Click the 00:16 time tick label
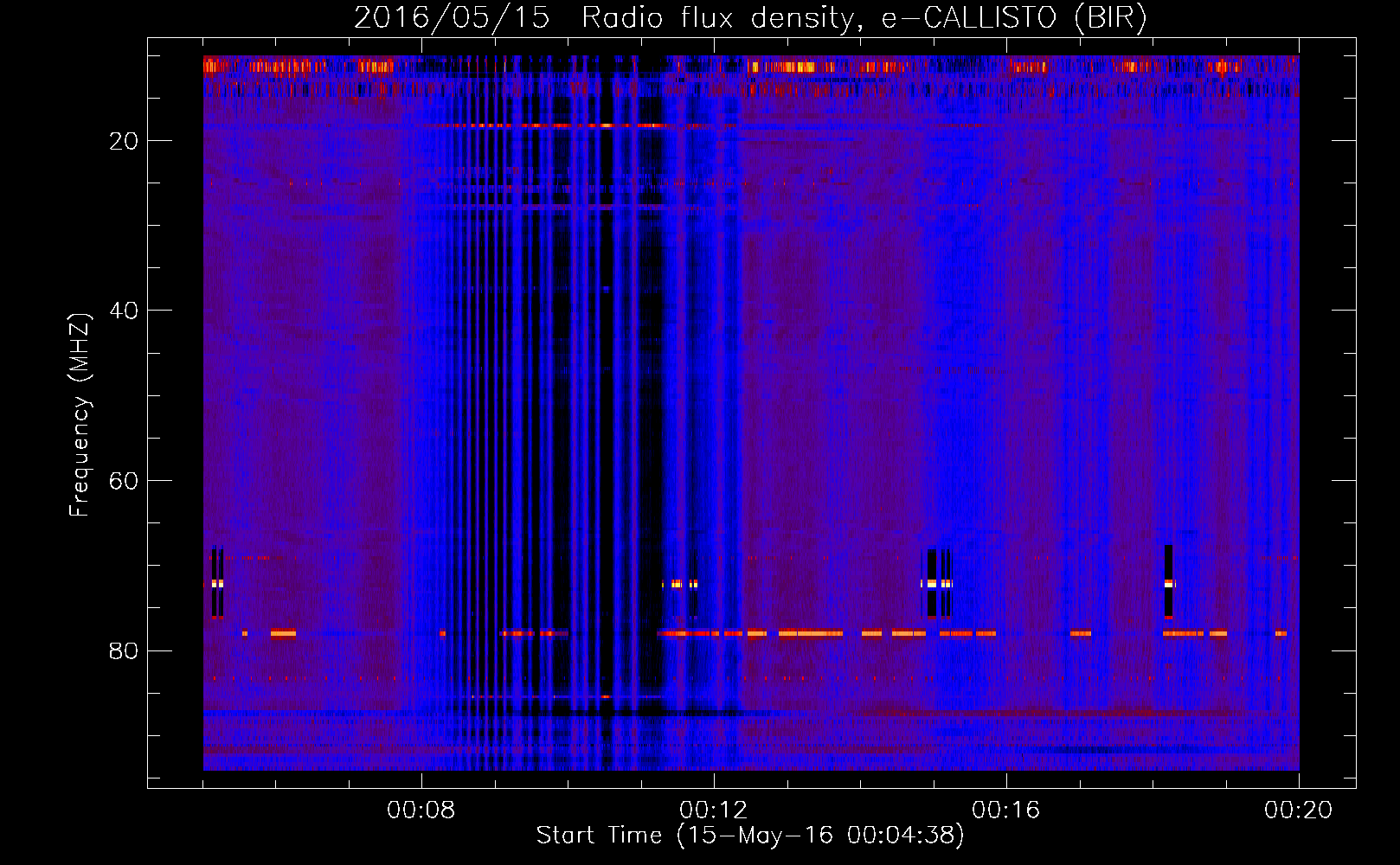 [x=1006, y=811]
